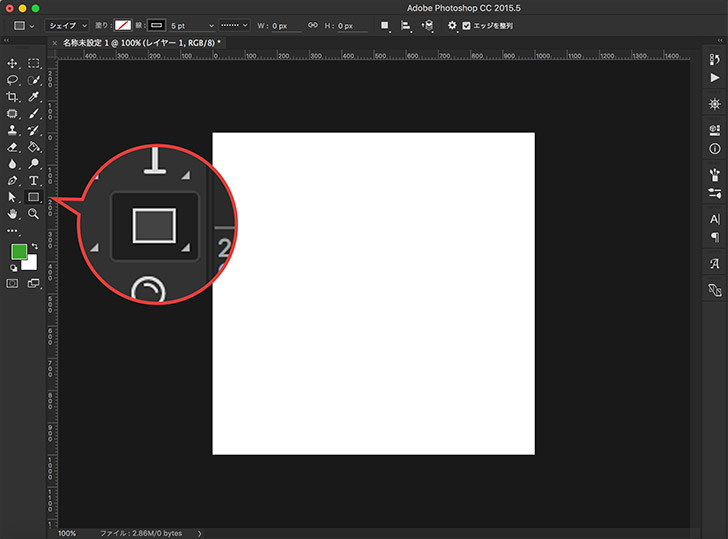Open the path operations menu
This screenshot has width=728, height=539.
(385, 26)
